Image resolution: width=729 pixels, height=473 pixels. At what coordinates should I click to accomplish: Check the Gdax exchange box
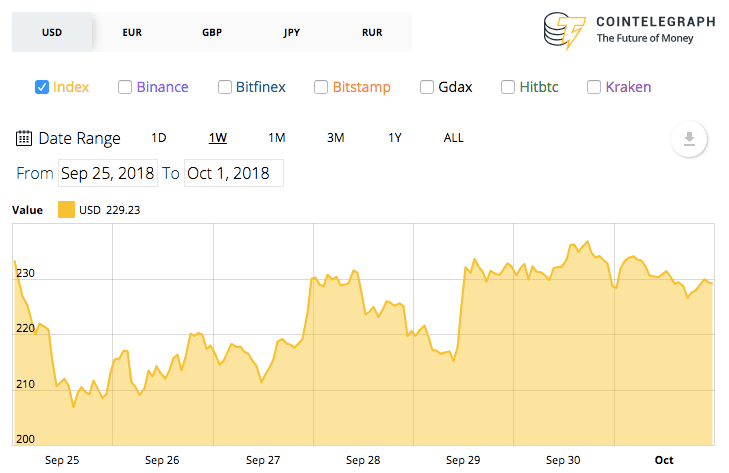pyautogui.click(x=427, y=87)
